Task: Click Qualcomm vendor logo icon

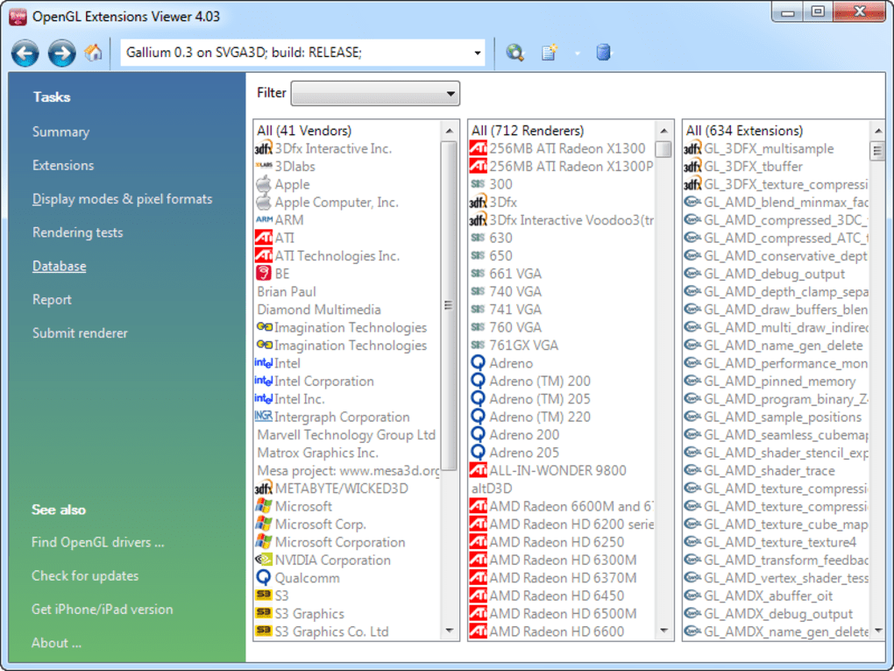Action: [x=263, y=578]
